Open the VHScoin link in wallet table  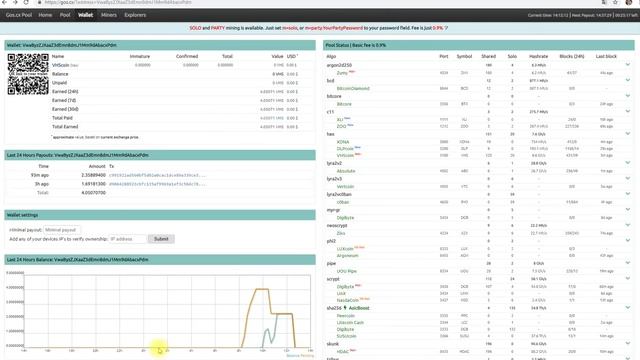(60, 65)
